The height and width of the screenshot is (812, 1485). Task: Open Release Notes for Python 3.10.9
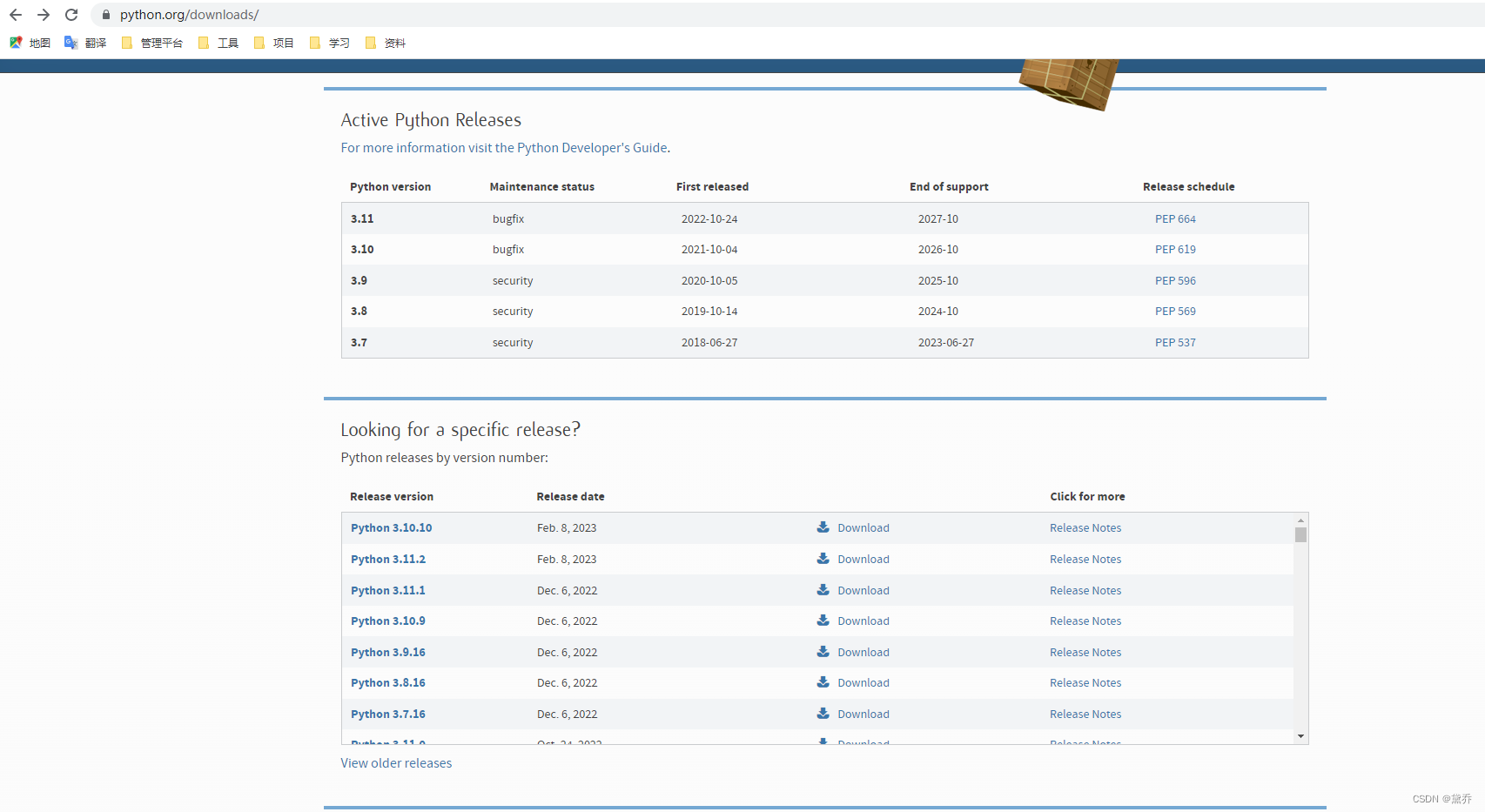(1085, 621)
